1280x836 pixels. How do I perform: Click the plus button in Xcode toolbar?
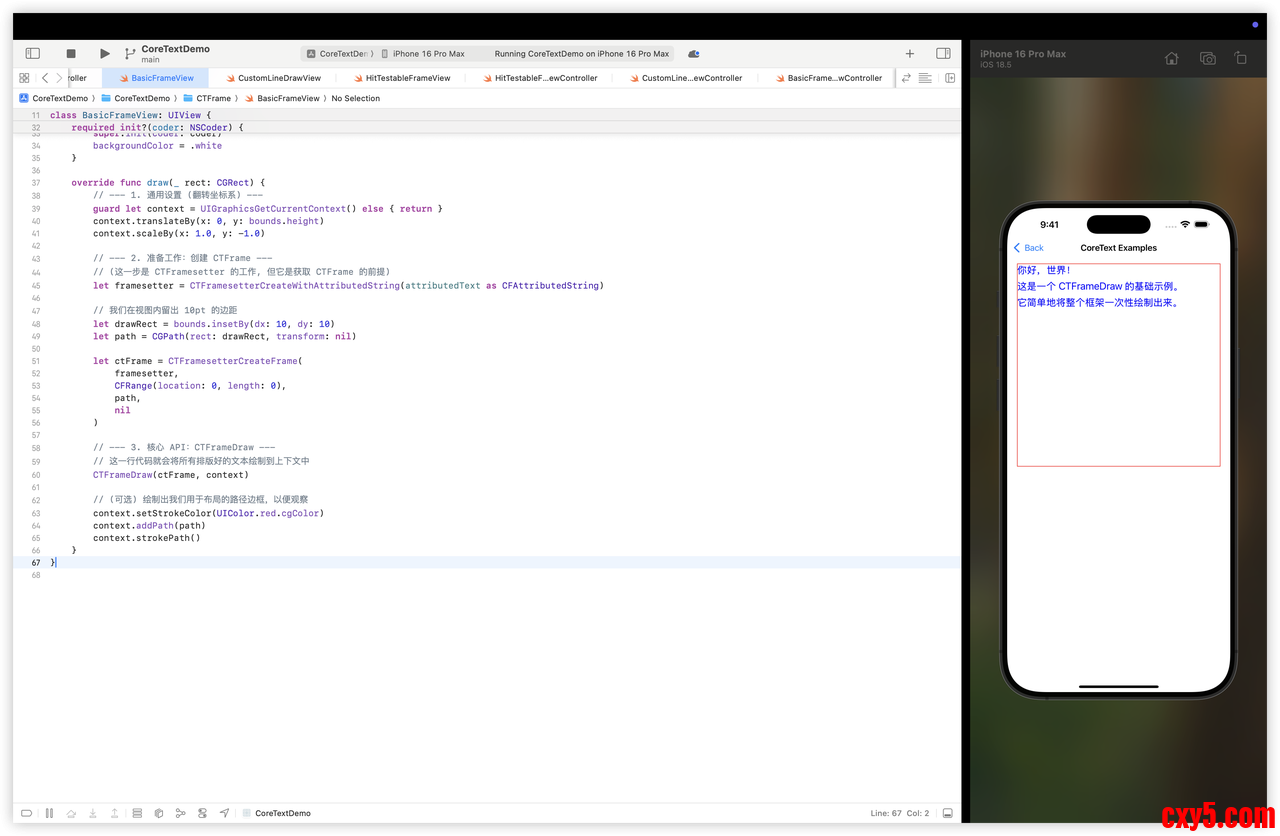[x=909, y=54]
